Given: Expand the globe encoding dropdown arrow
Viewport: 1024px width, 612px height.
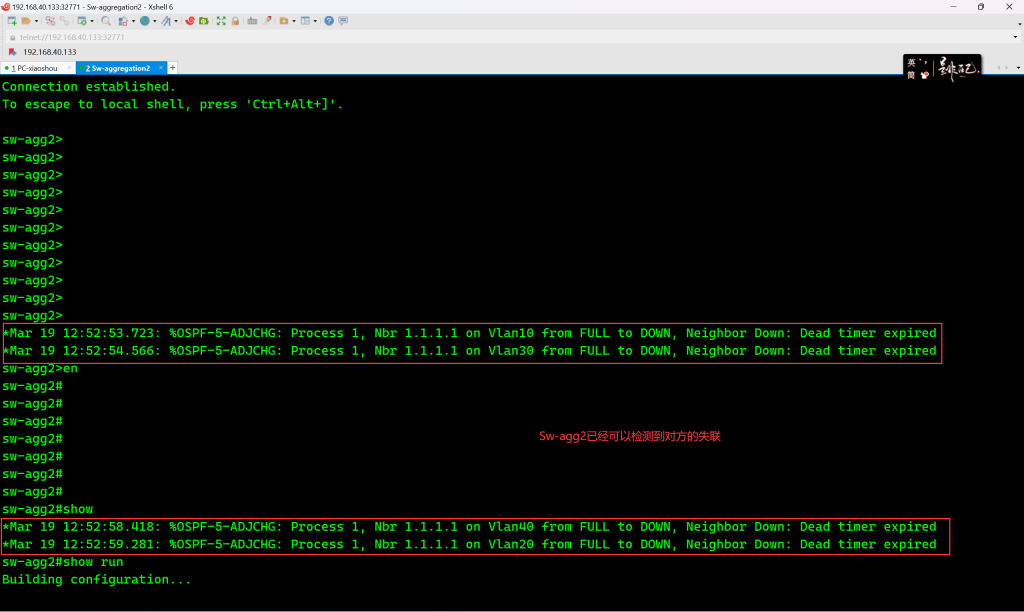Looking at the screenshot, I should tap(155, 20).
